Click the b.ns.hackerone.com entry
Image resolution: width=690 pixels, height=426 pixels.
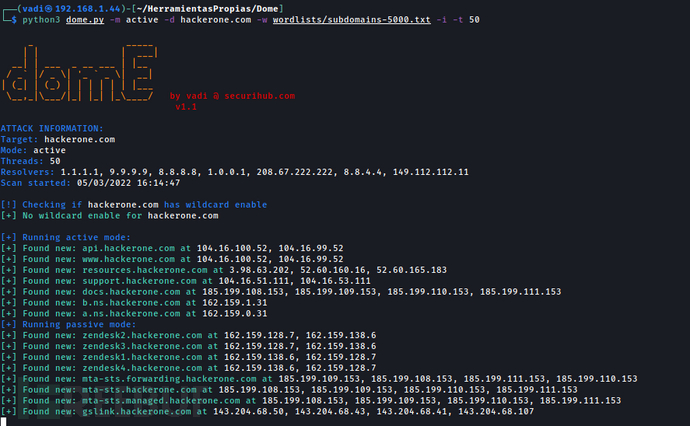(x=131, y=303)
